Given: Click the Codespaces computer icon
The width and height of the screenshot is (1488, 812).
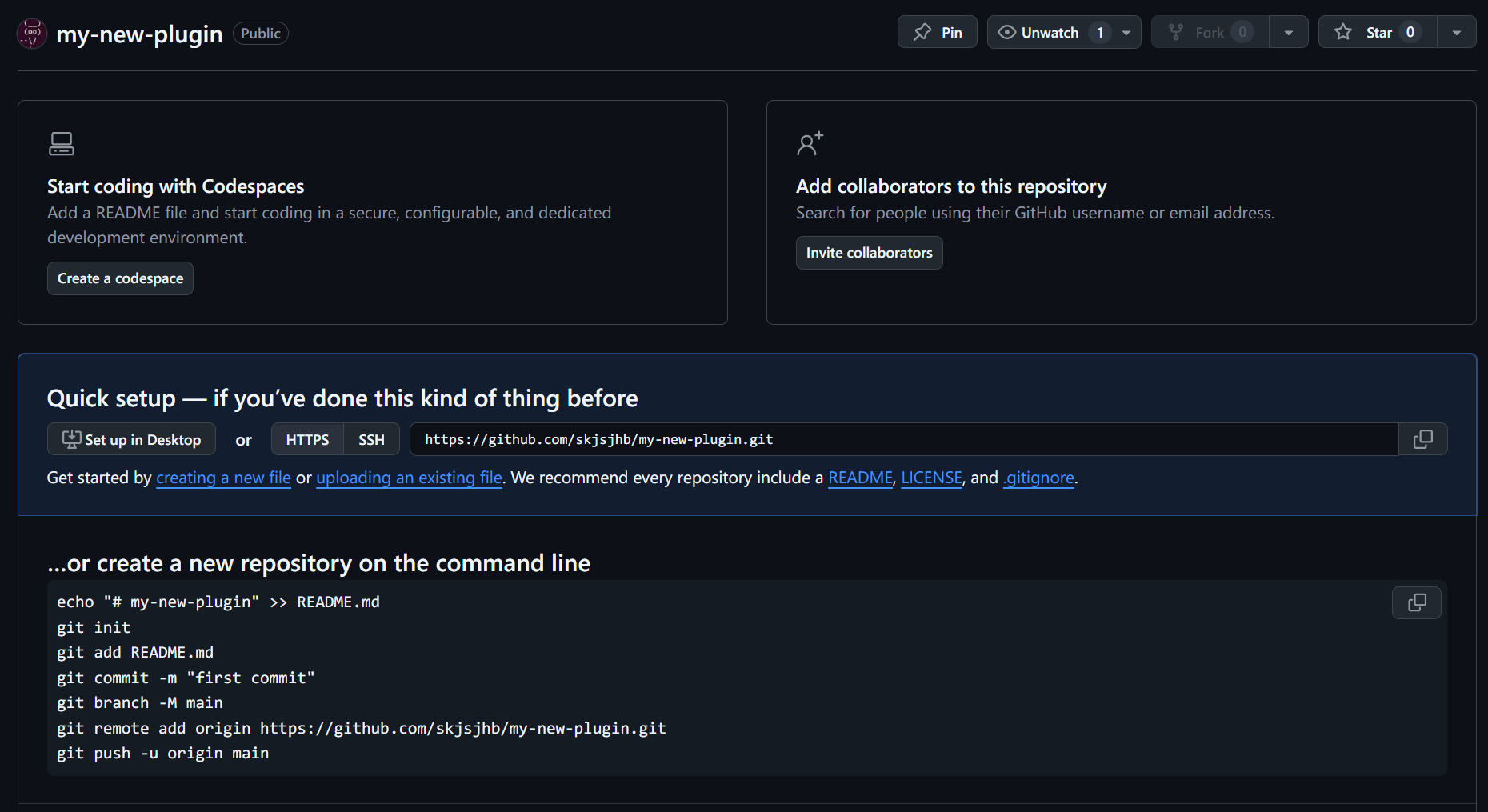Looking at the screenshot, I should (61, 143).
